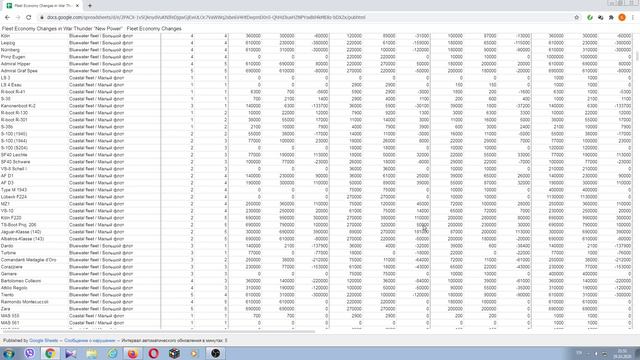Select the Leipzig row name cell
This screenshot has height=360, width=640.
[x=34, y=43]
